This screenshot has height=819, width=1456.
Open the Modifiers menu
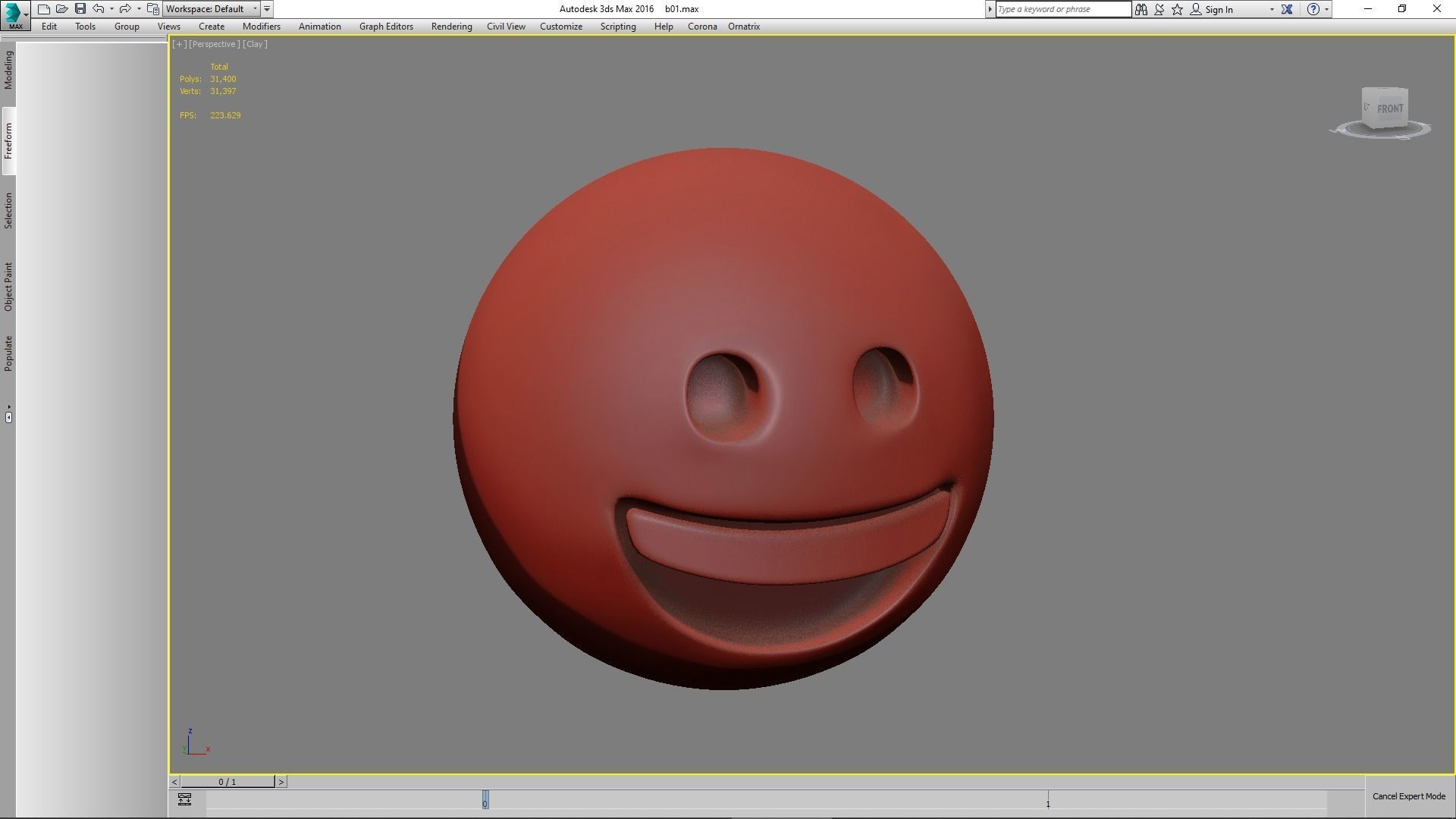(262, 27)
